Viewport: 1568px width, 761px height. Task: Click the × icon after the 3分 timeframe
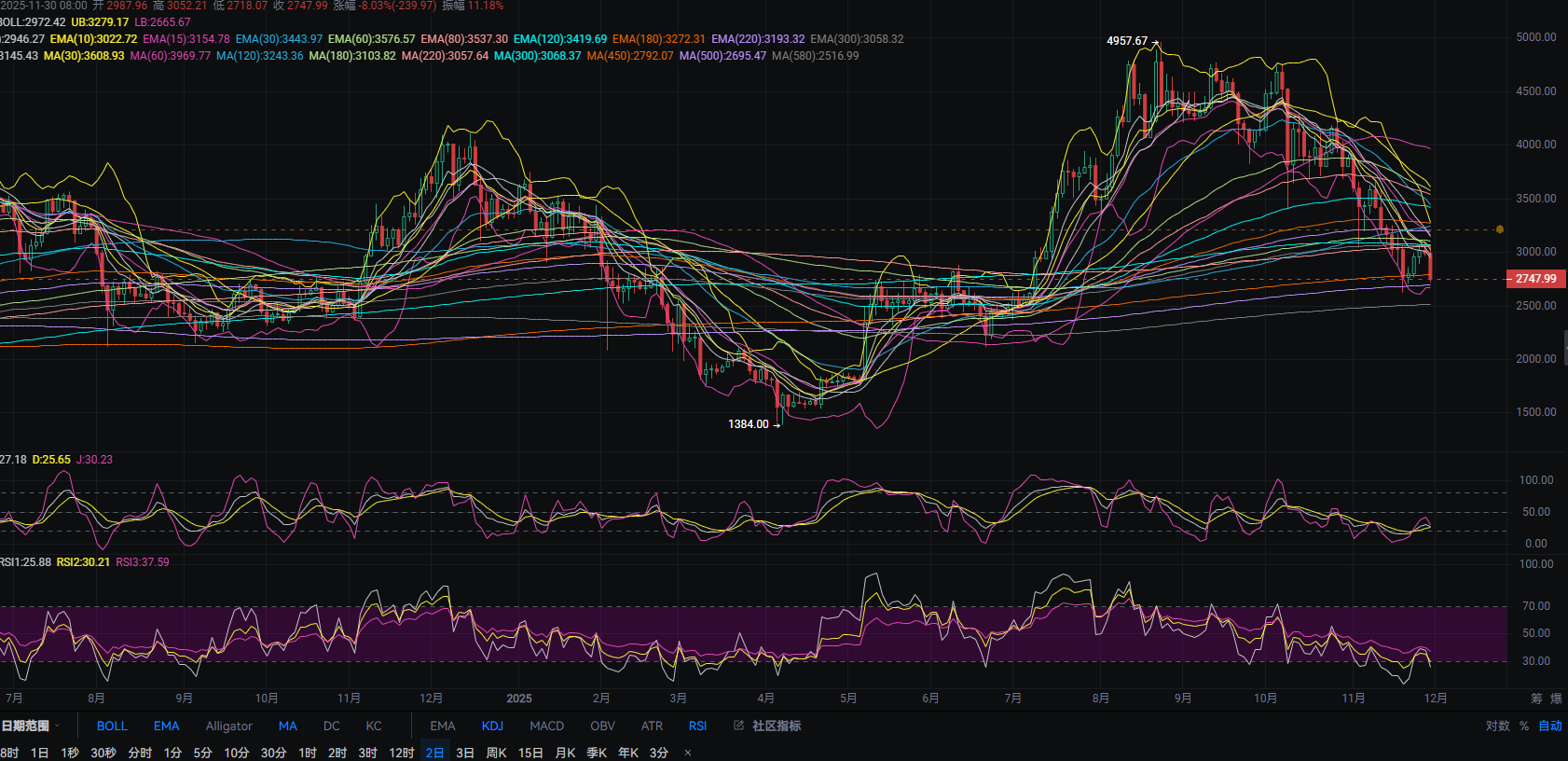(x=688, y=753)
